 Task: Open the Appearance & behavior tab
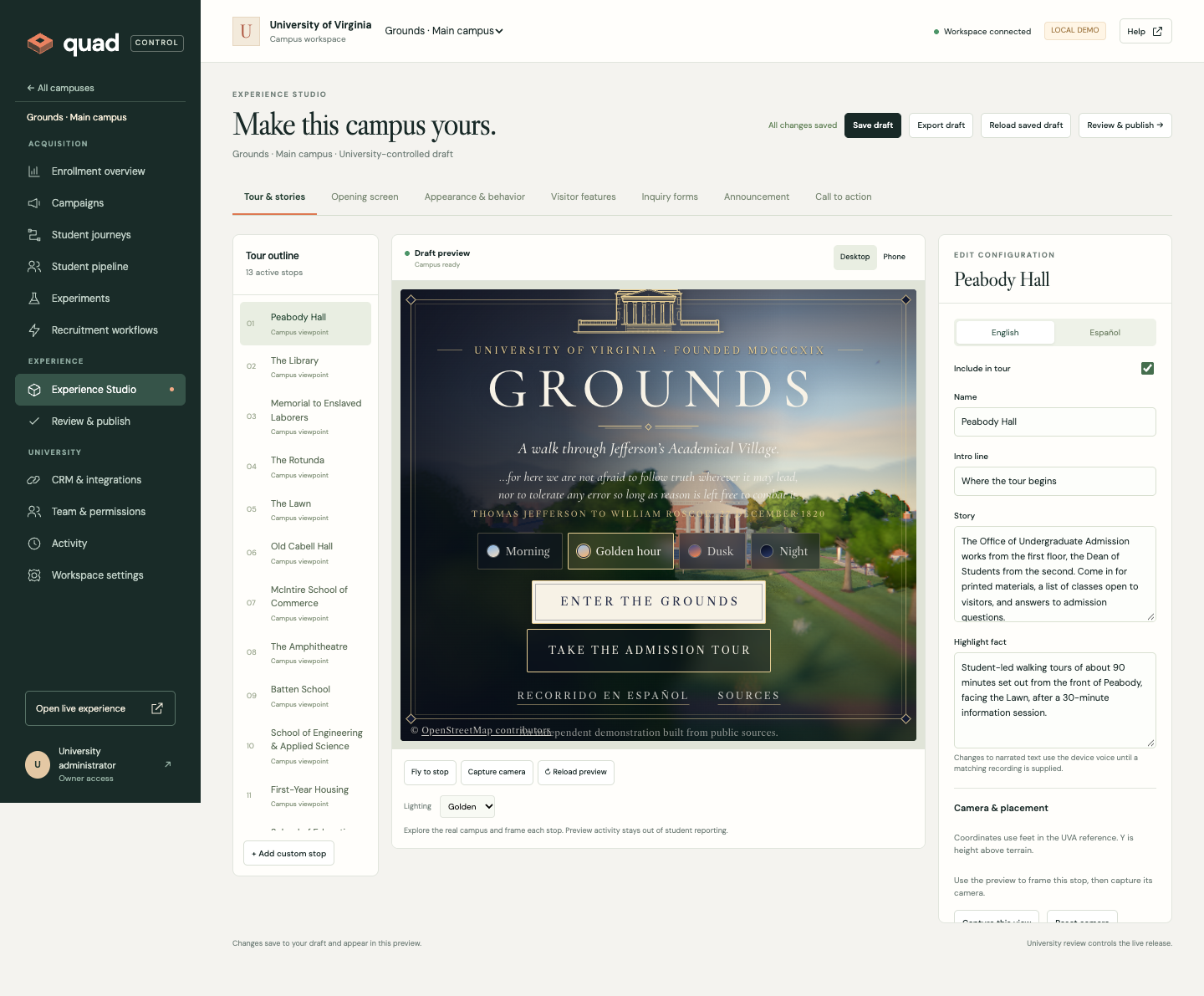(x=475, y=197)
